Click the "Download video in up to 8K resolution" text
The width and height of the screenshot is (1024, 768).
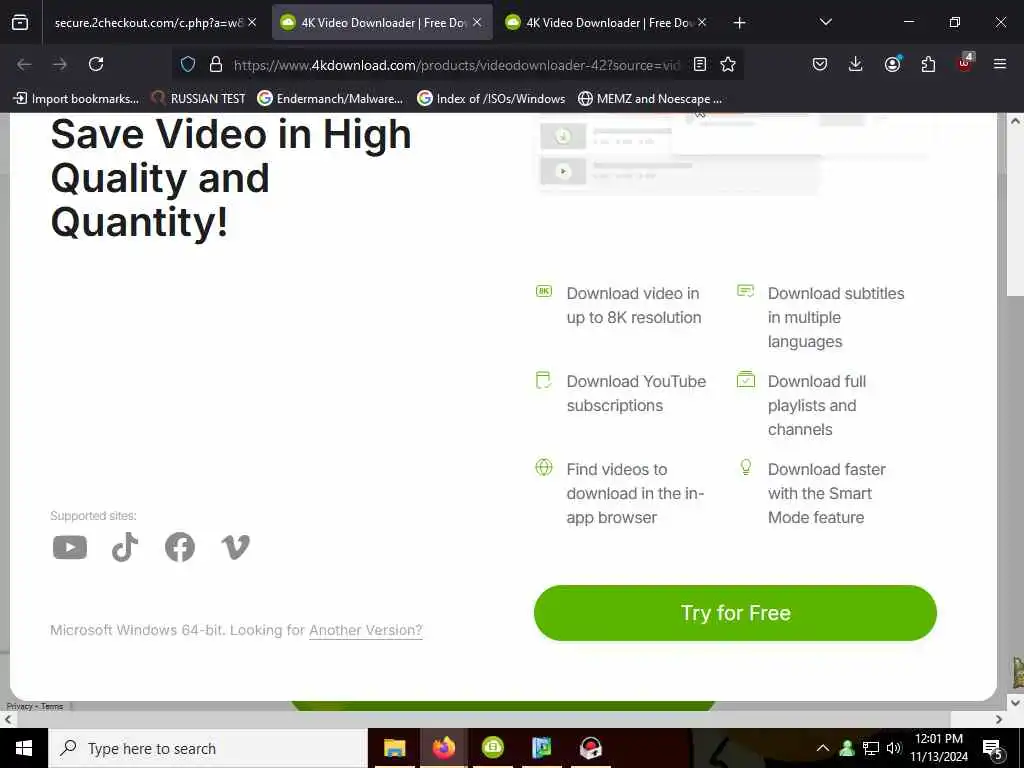[633, 306]
